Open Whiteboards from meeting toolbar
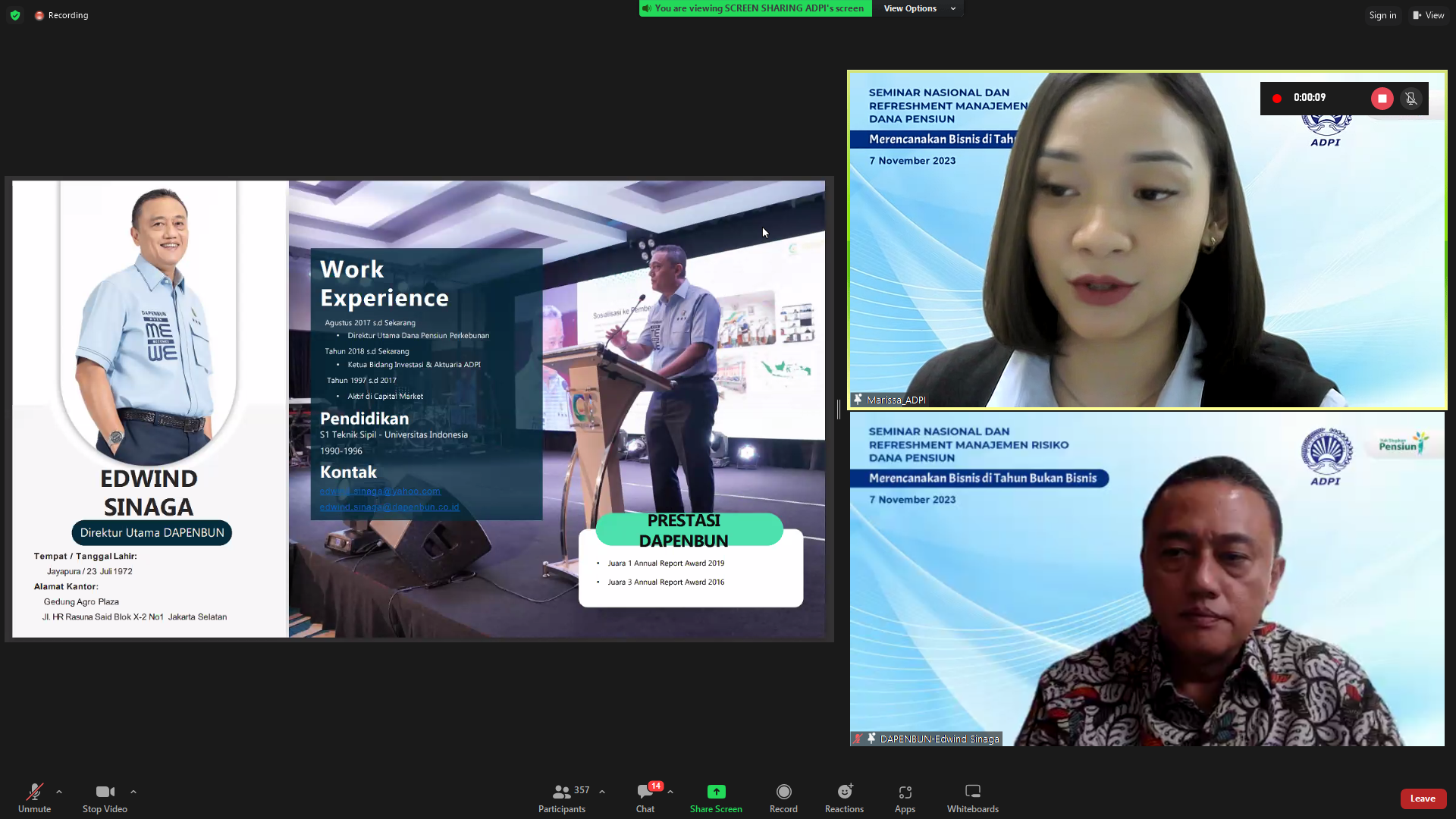The height and width of the screenshot is (819, 1456). (x=972, y=792)
